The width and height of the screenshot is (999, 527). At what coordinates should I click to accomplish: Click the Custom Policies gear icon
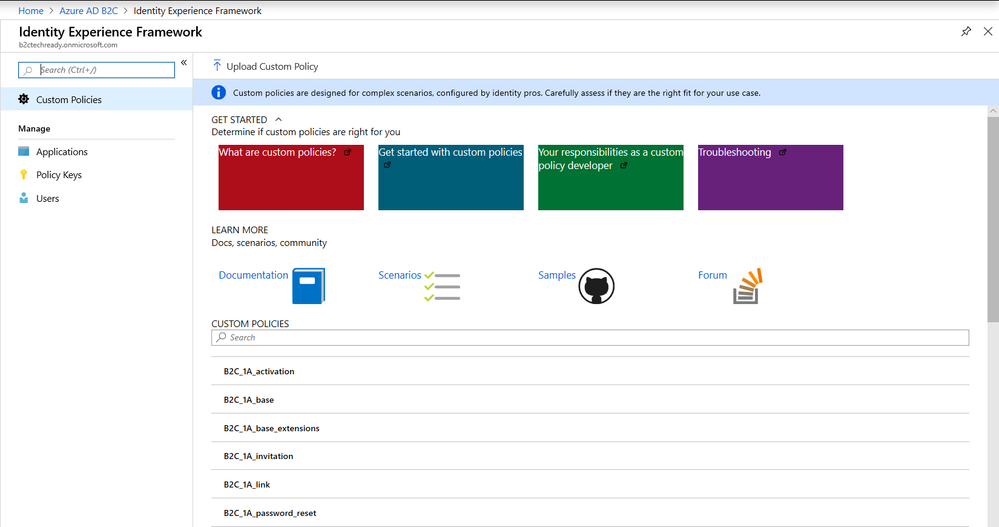(24, 99)
